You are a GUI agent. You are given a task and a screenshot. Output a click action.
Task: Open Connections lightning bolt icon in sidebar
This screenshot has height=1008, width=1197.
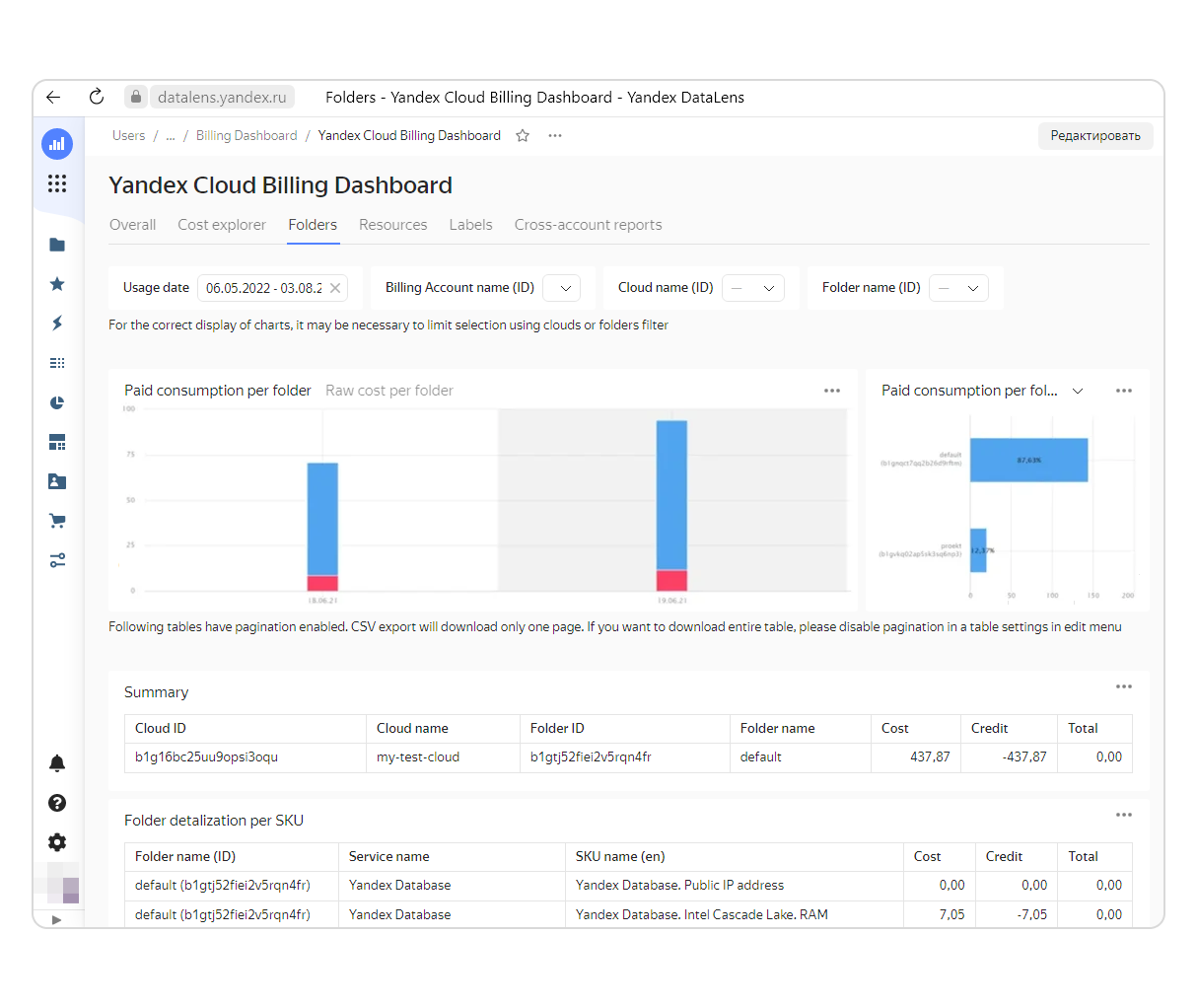57,324
